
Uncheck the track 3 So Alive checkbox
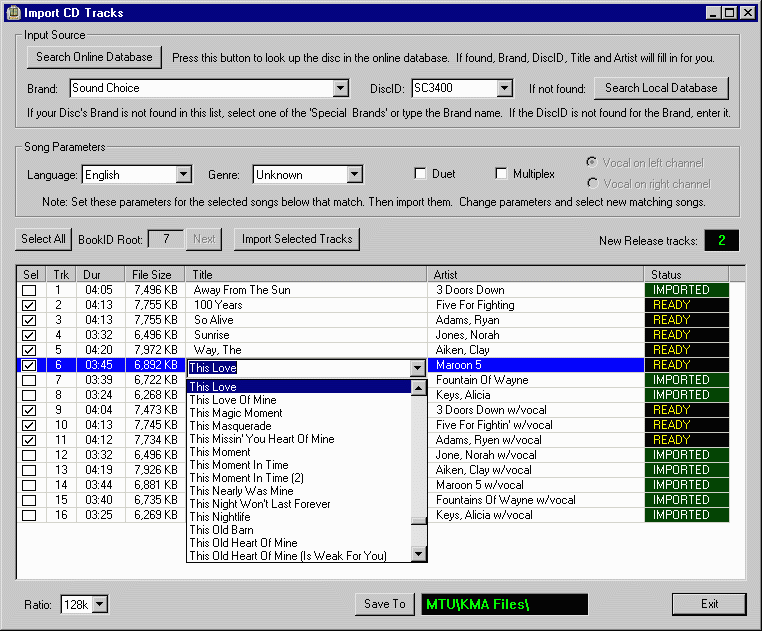point(29,320)
